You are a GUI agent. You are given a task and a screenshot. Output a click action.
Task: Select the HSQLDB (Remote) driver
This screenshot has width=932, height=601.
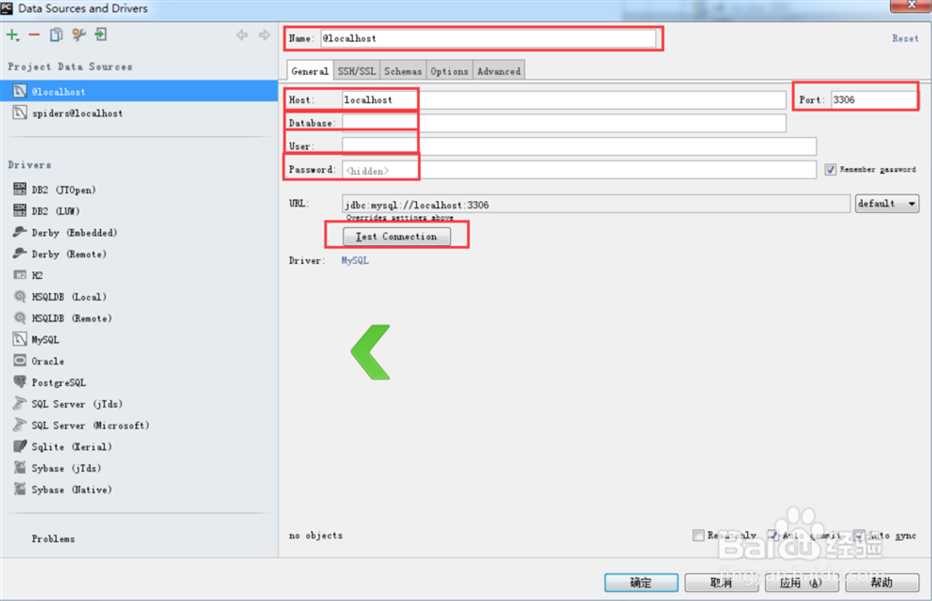click(71, 318)
